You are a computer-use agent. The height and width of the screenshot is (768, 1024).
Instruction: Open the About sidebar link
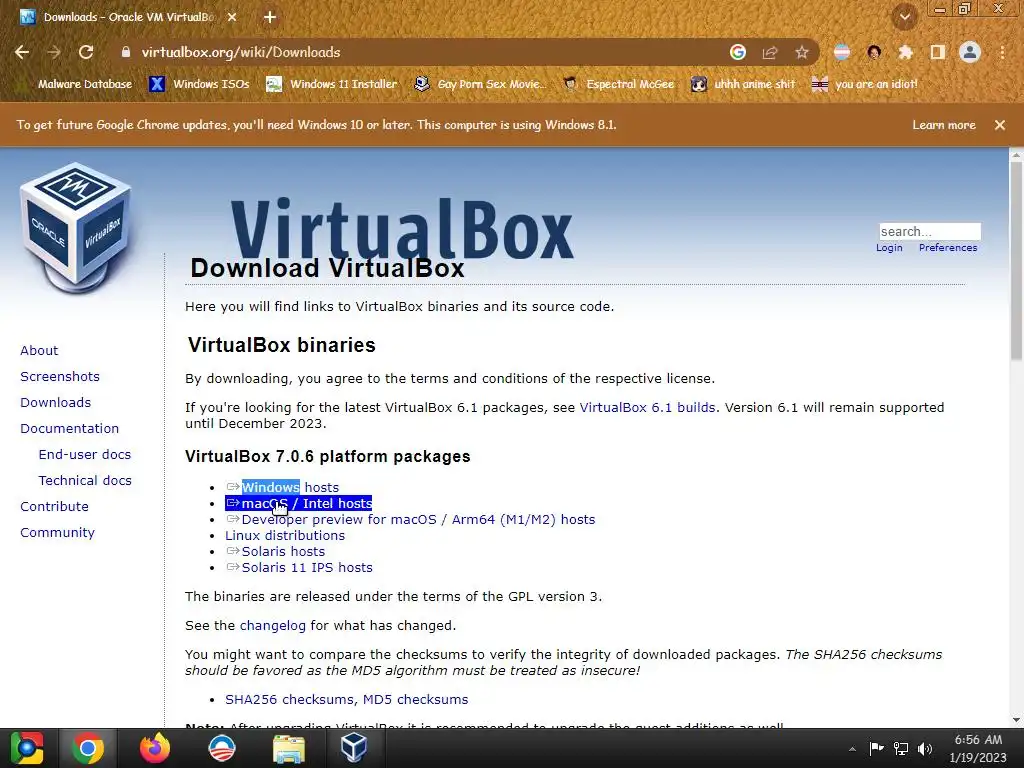pyautogui.click(x=39, y=351)
